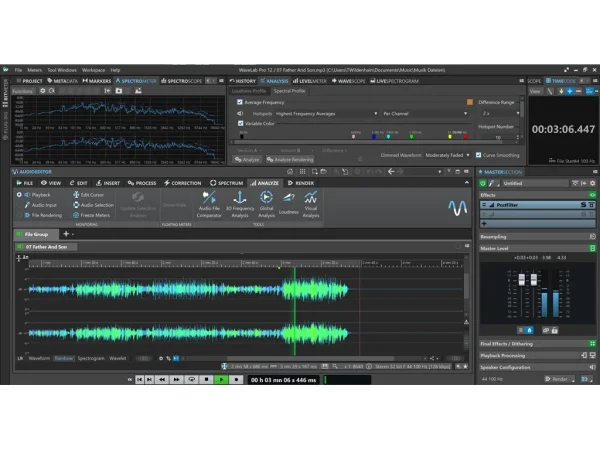Switch to the Spectrum ribbon tab
The image size is (600, 450).
click(227, 183)
